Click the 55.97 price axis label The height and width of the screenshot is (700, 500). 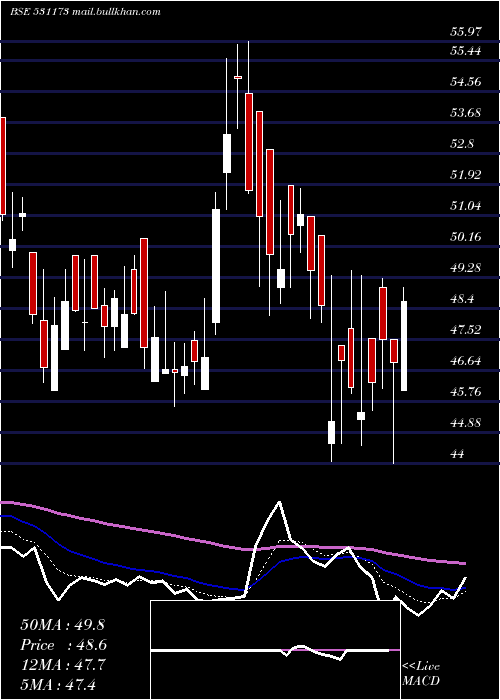click(466, 32)
